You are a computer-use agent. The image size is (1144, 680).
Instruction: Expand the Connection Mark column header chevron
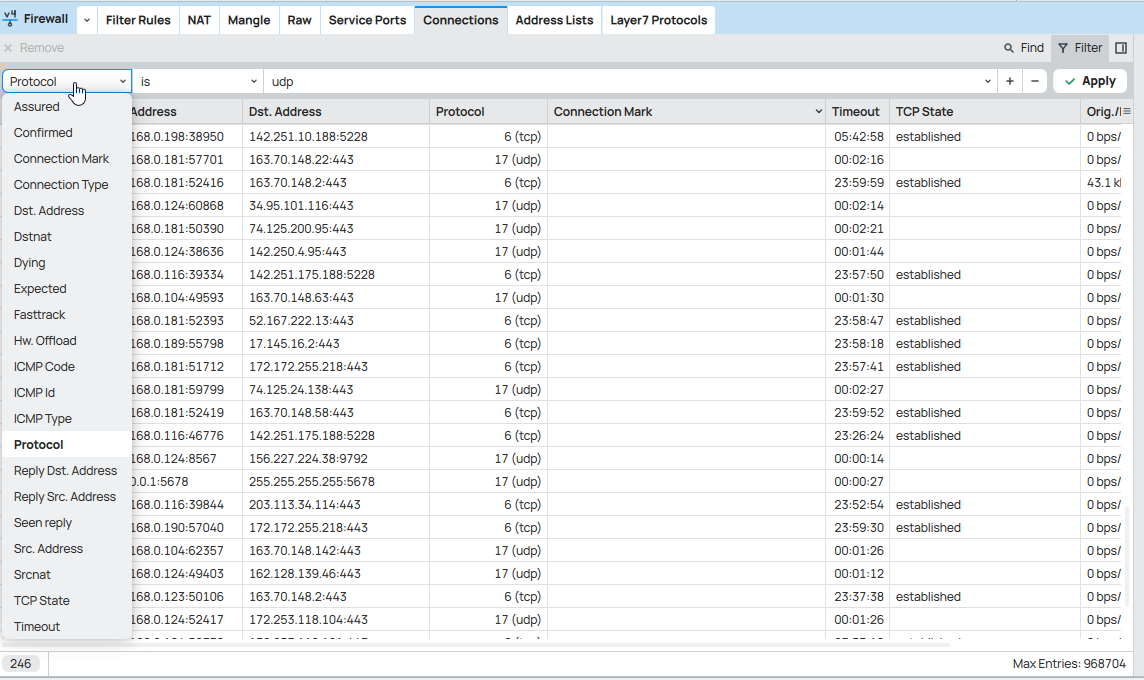(x=819, y=112)
